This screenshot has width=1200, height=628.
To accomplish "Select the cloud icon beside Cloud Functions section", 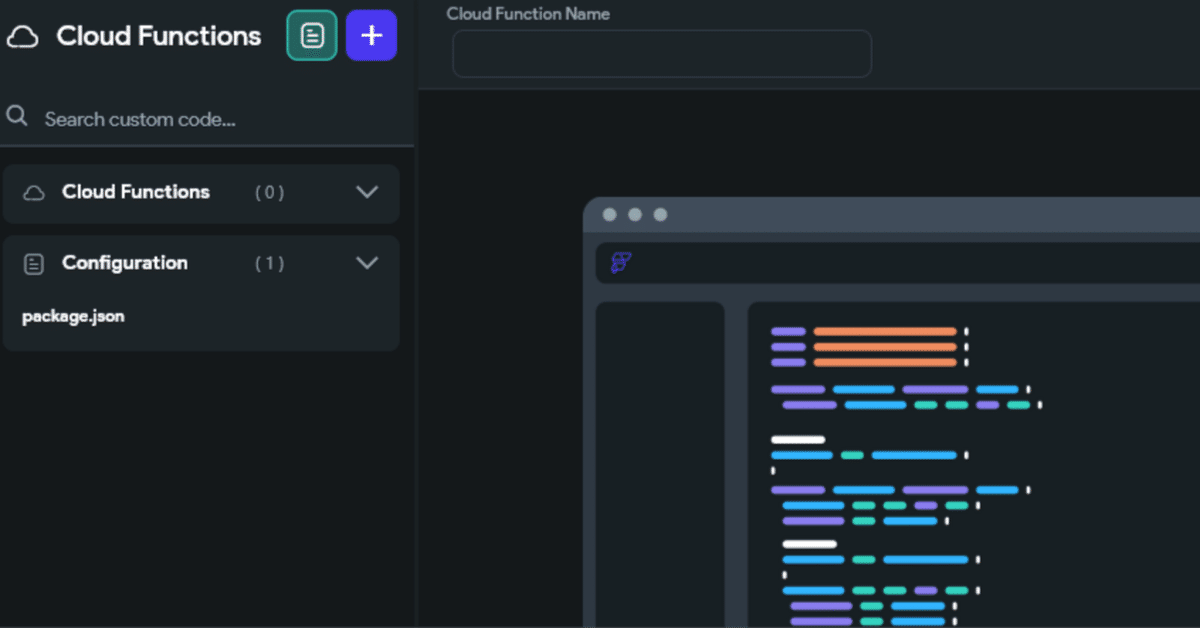I will [34, 193].
